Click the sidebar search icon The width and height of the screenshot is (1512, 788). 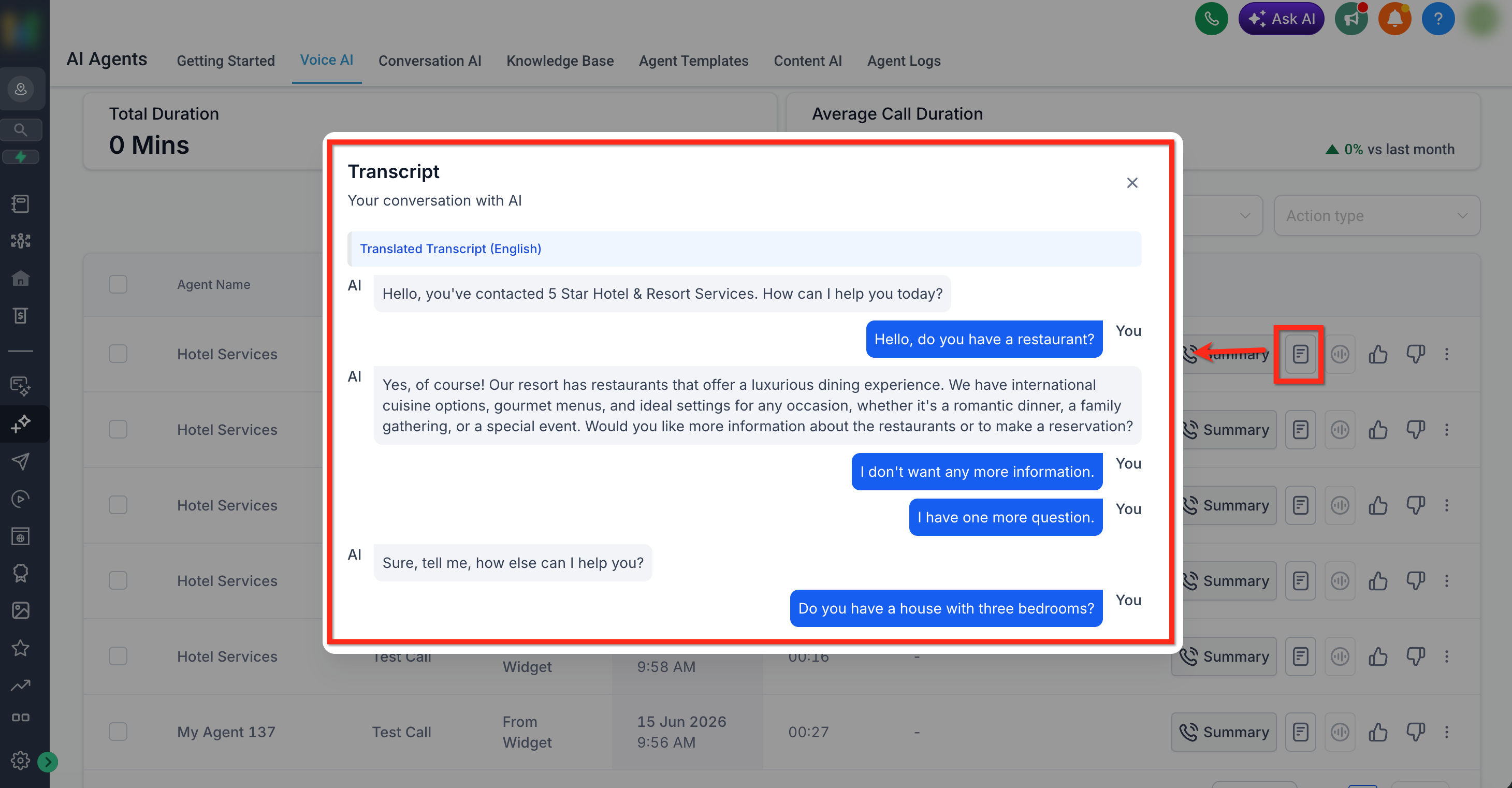(21, 129)
